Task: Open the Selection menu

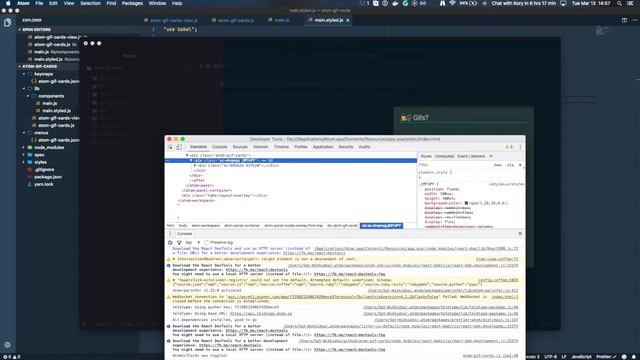Action: point(90,3)
